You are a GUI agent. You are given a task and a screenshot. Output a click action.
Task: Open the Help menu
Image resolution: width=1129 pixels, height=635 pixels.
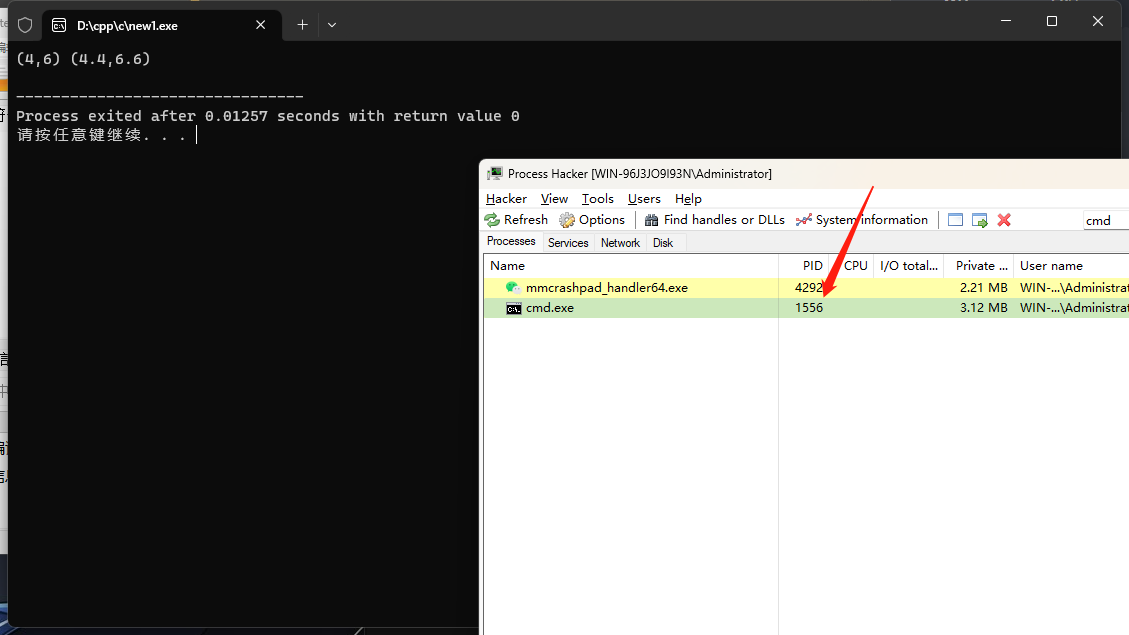688,199
